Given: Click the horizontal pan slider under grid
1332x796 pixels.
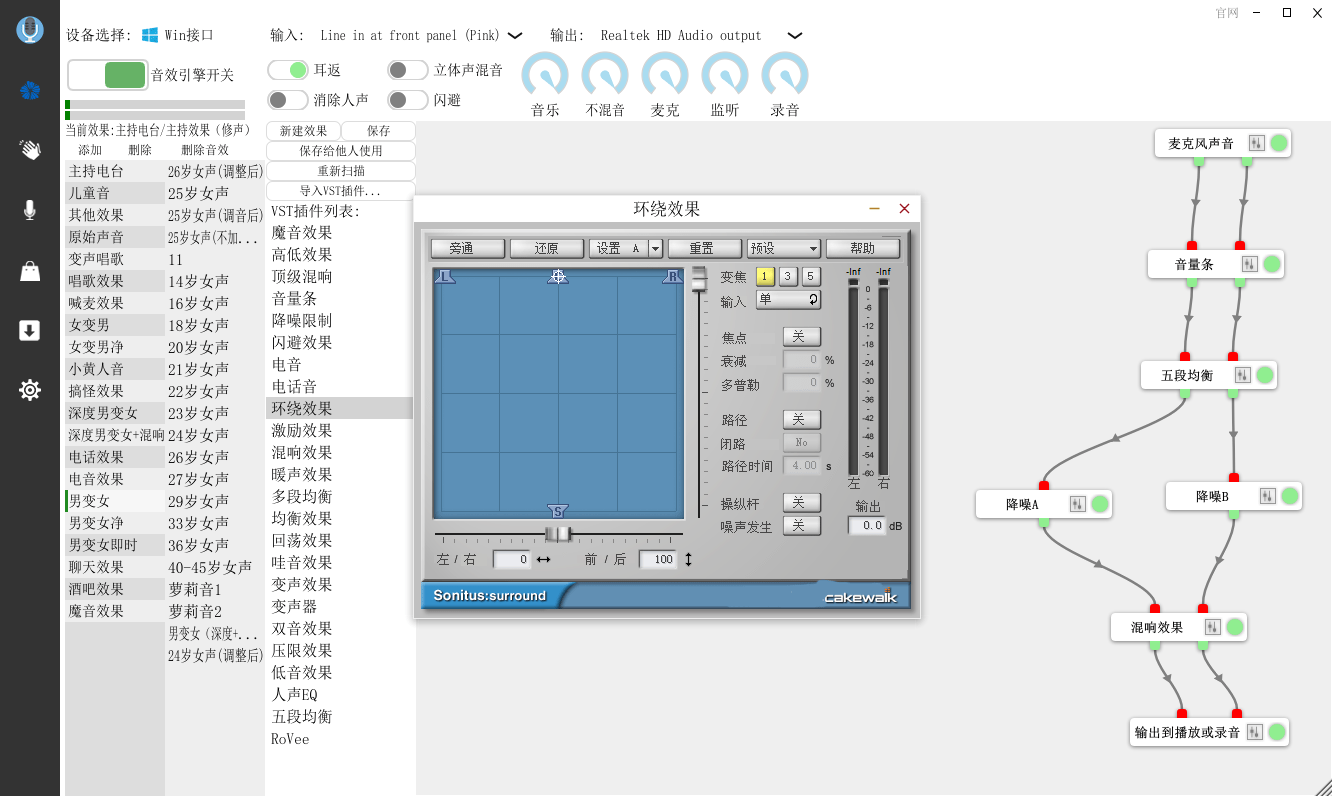Looking at the screenshot, I should pyautogui.click(x=560, y=534).
